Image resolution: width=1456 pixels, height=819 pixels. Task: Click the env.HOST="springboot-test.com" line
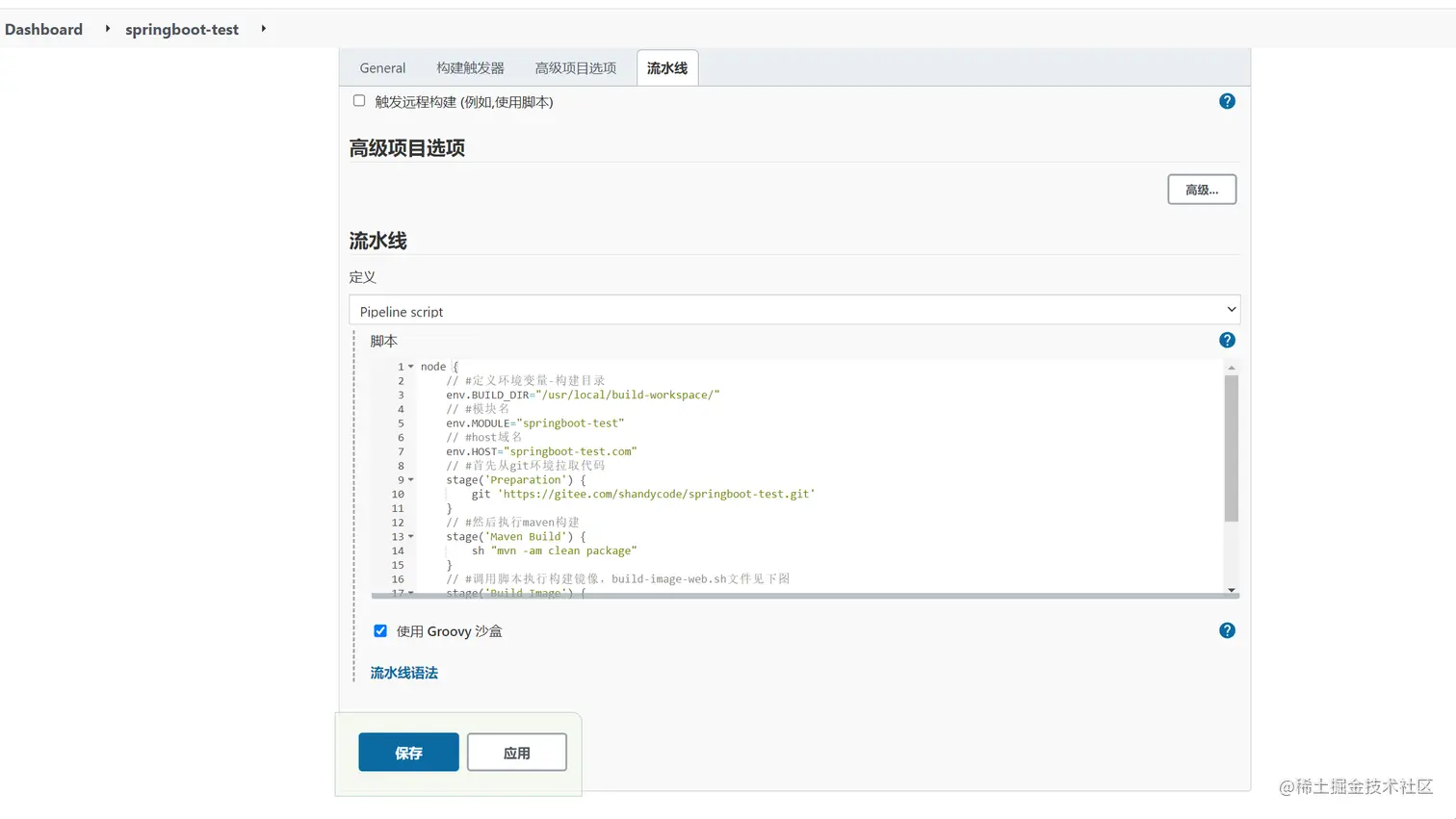coord(541,451)
